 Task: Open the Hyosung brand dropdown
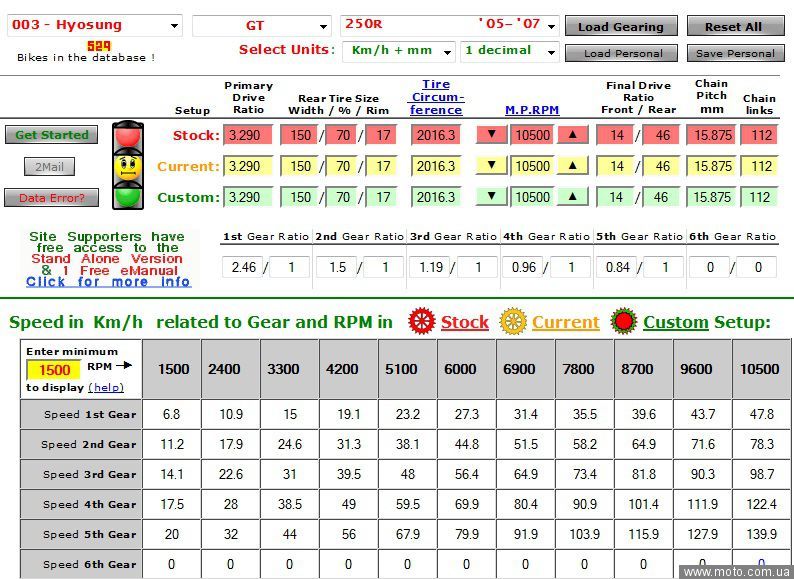[x=95, y=26]
